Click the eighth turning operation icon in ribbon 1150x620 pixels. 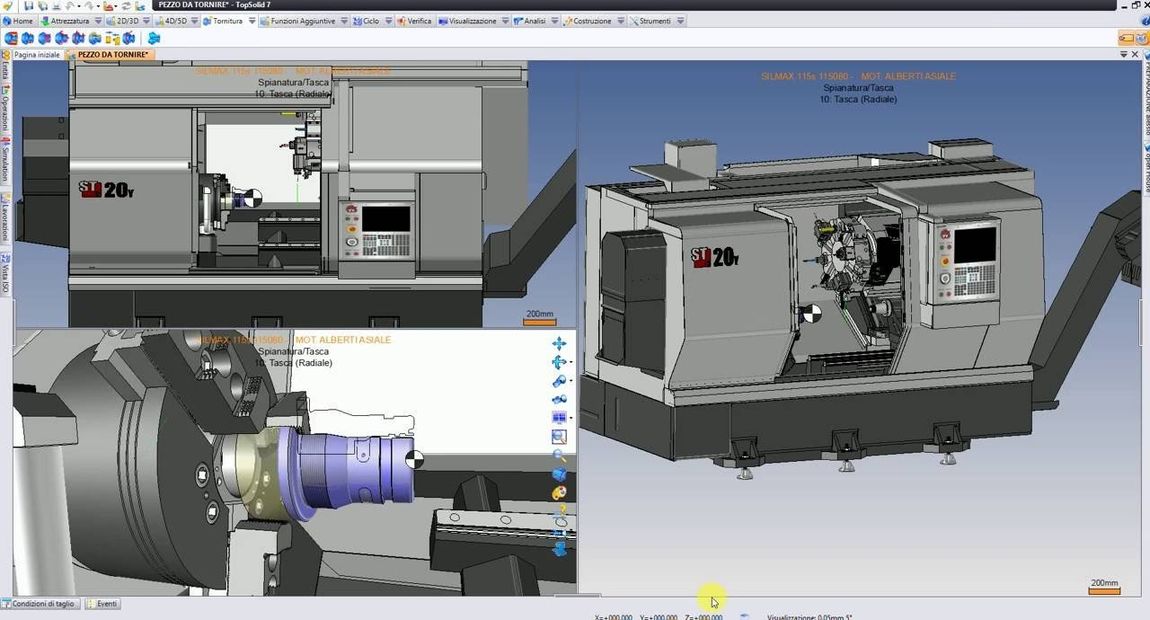[x=130, y=38]
